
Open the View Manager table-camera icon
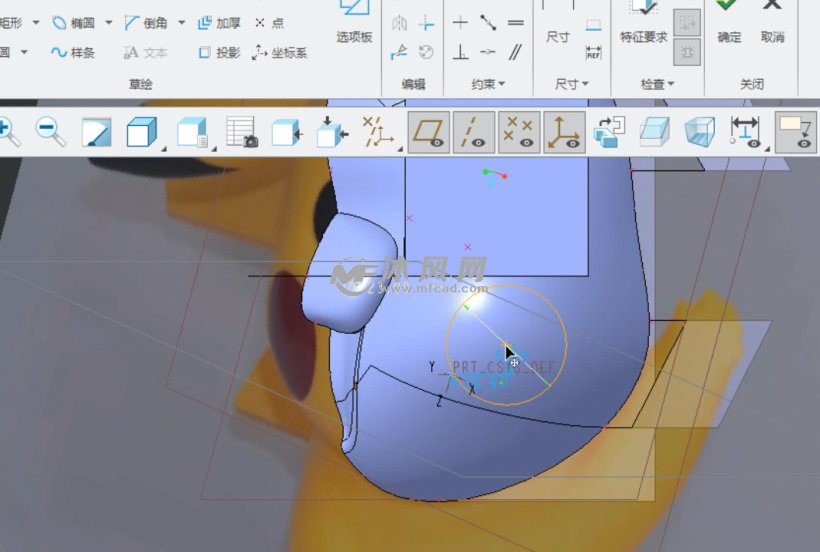242,132
